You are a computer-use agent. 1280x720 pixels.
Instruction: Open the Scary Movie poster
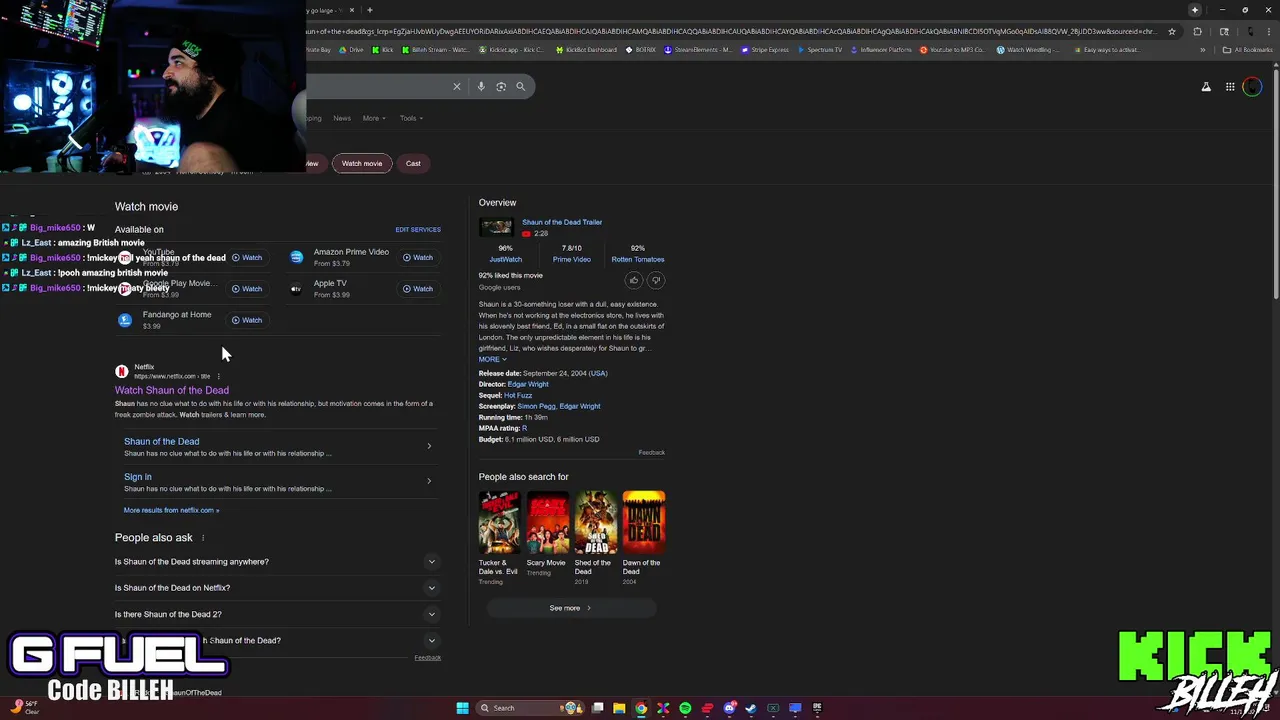coord(547,521)
